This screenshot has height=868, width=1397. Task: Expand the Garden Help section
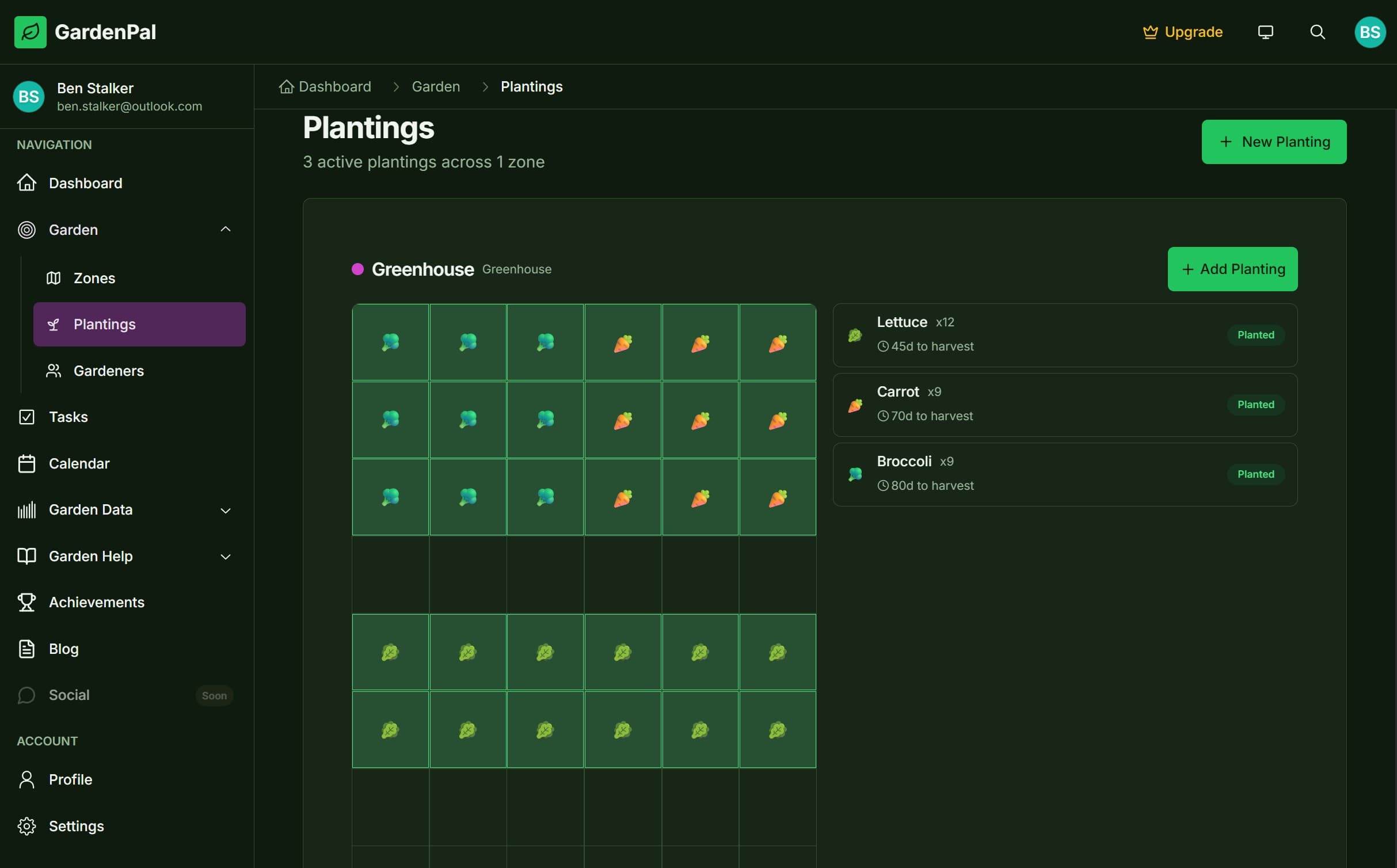click(x=225, y=557)
